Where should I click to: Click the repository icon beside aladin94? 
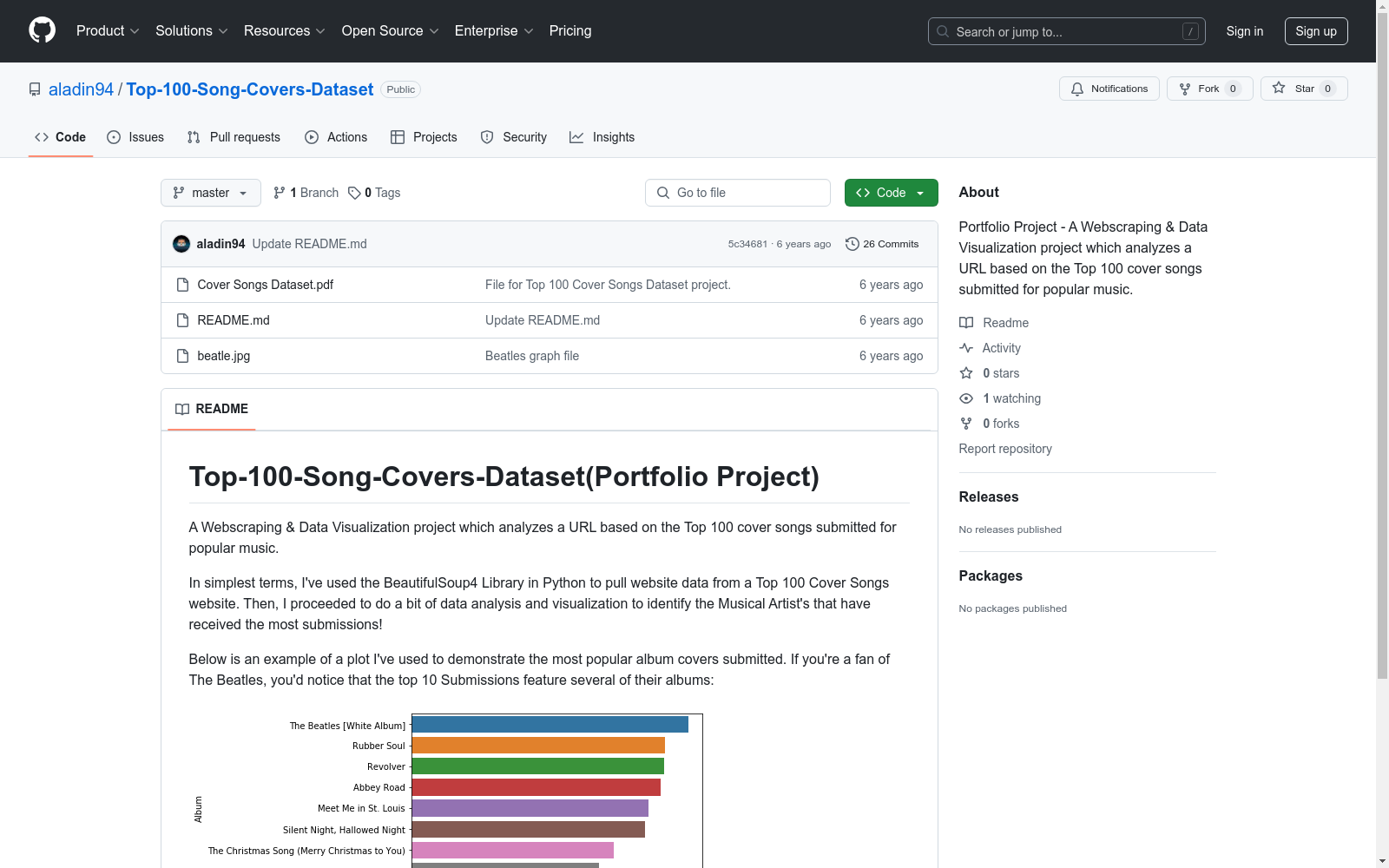click(x=35, y=89)
